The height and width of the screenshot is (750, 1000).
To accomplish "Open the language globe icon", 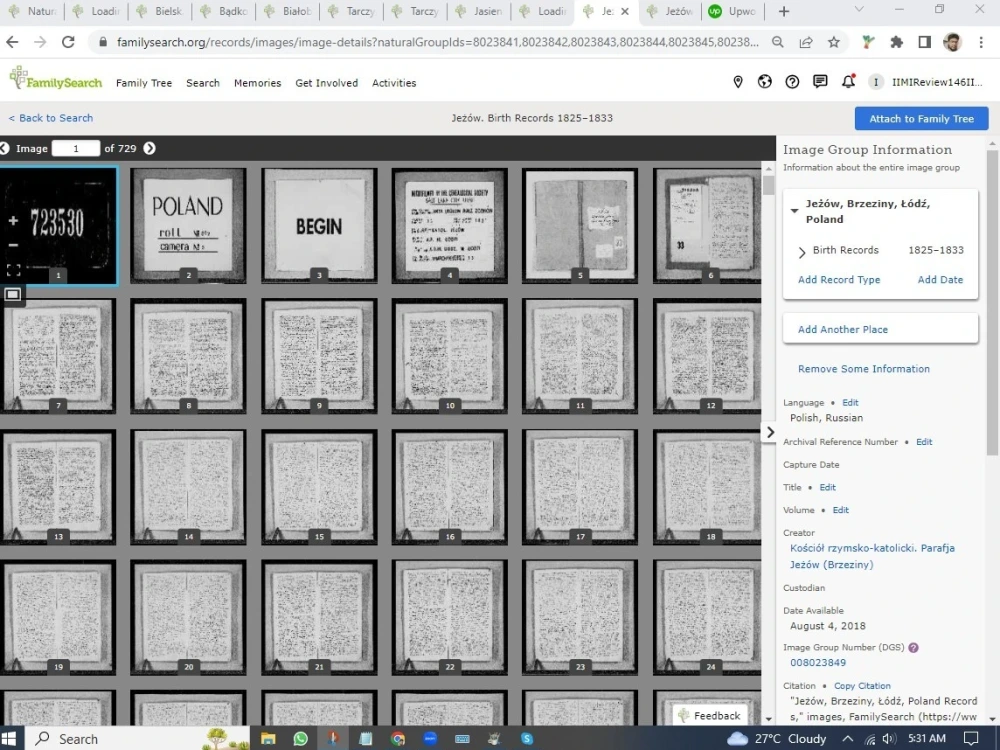I will [x=765, y=82].
